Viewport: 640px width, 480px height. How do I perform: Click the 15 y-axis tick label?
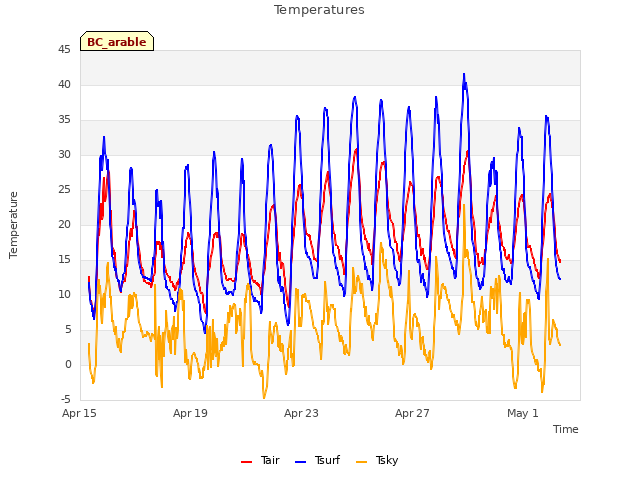point(64,260)
